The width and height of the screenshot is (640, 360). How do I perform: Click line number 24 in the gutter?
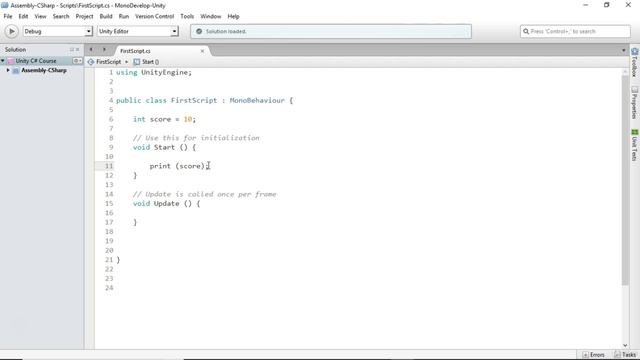click(x=109, y=288)
